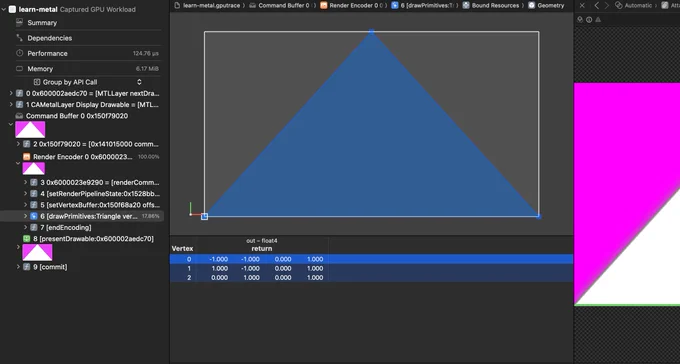Open 6 drawPrimitives breadcrumb
Image resolution: width=680 pixels, height=364 pixels.
tap(422, 5)
